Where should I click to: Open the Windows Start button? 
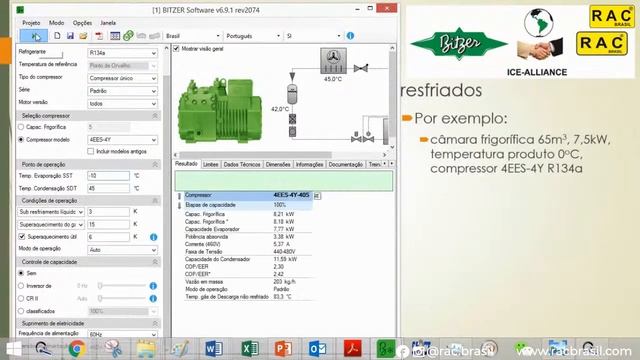pyautogui.click(x=14, y=349)
